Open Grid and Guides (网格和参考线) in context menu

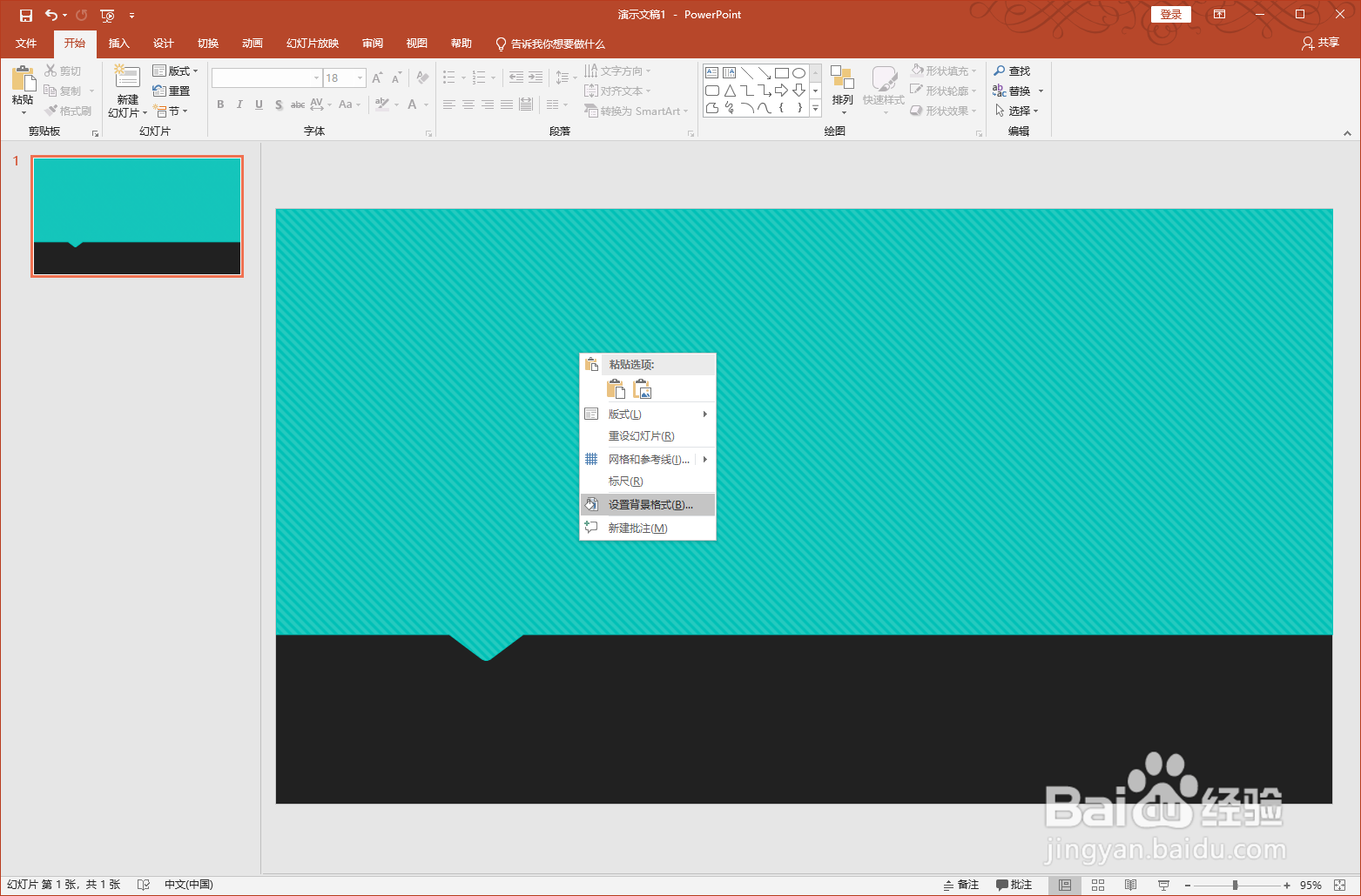coord(648,460)
